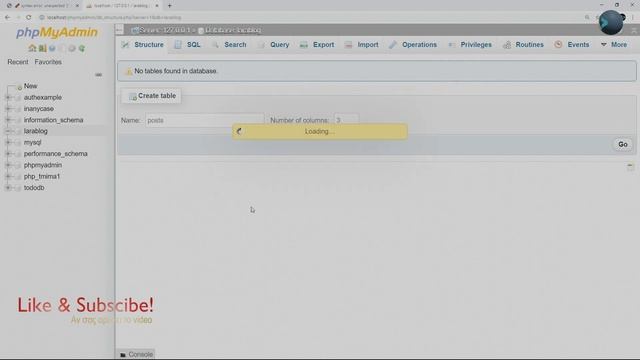Select the authexample database
This screenshot has height=360, width=640.
(43, 98)
